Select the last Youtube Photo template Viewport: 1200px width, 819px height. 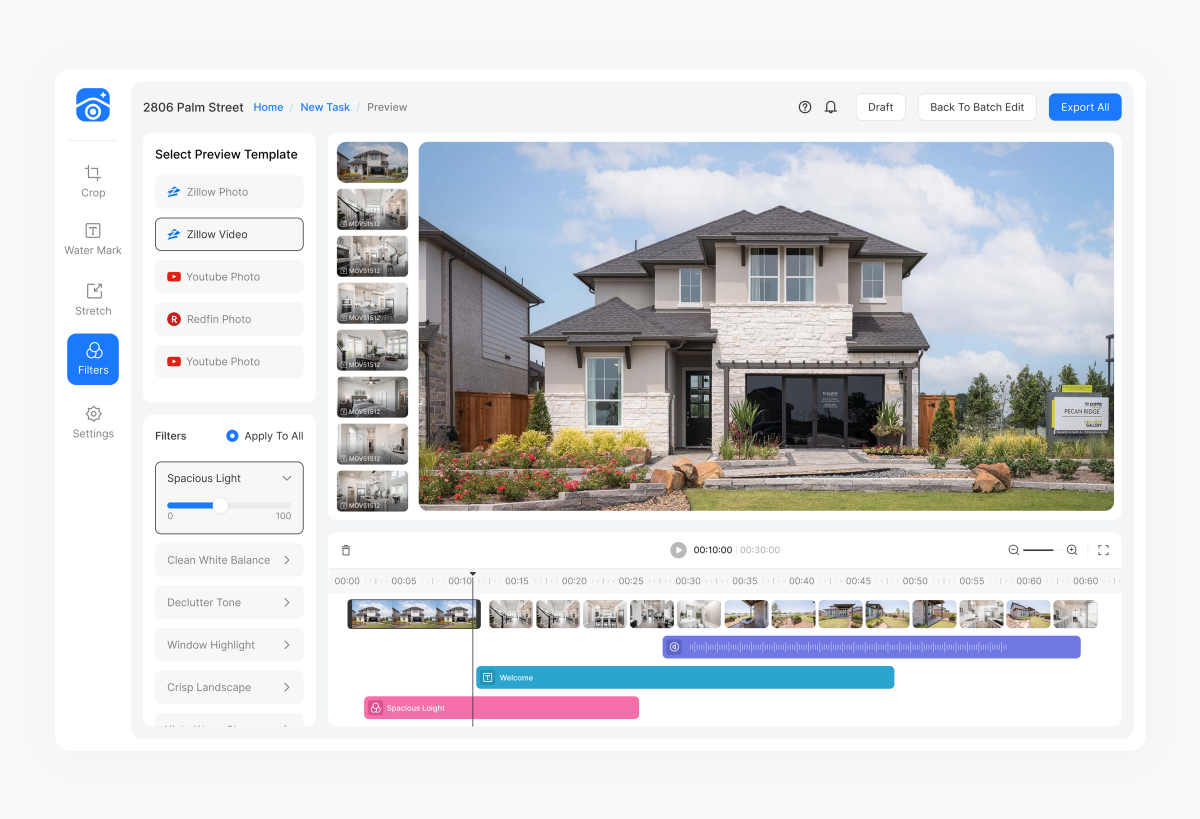click(x=229, y=362)
